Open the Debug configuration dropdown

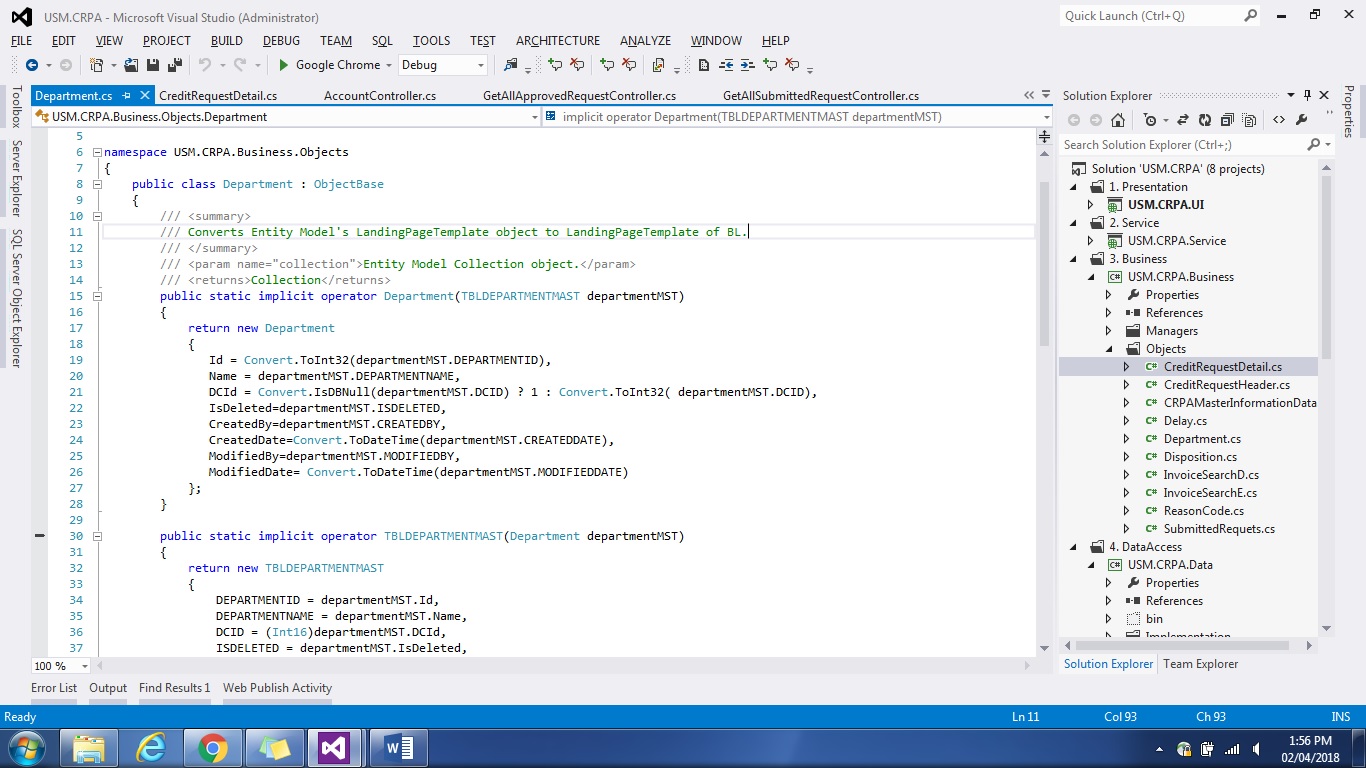point(481,65)
